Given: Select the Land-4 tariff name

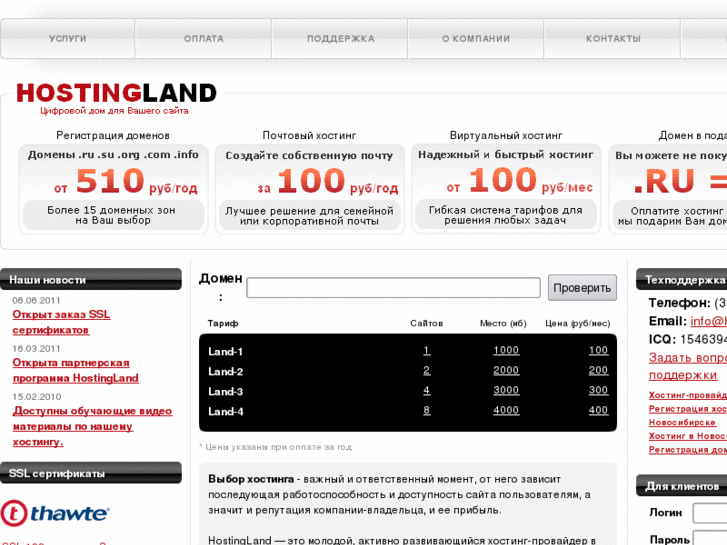Looking at the screenshot, I should click(225, 411).
